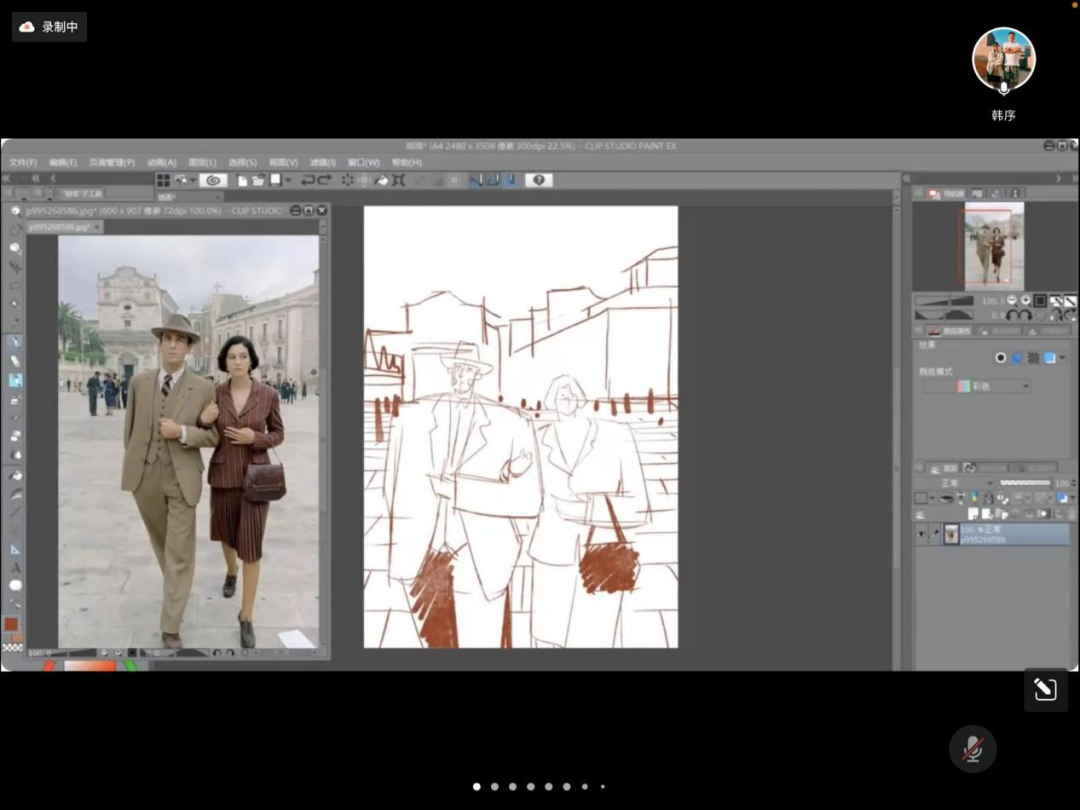Click the main drawing color swatch
The width and height of the screenshot is (1080, 810).
coord(11,624)
